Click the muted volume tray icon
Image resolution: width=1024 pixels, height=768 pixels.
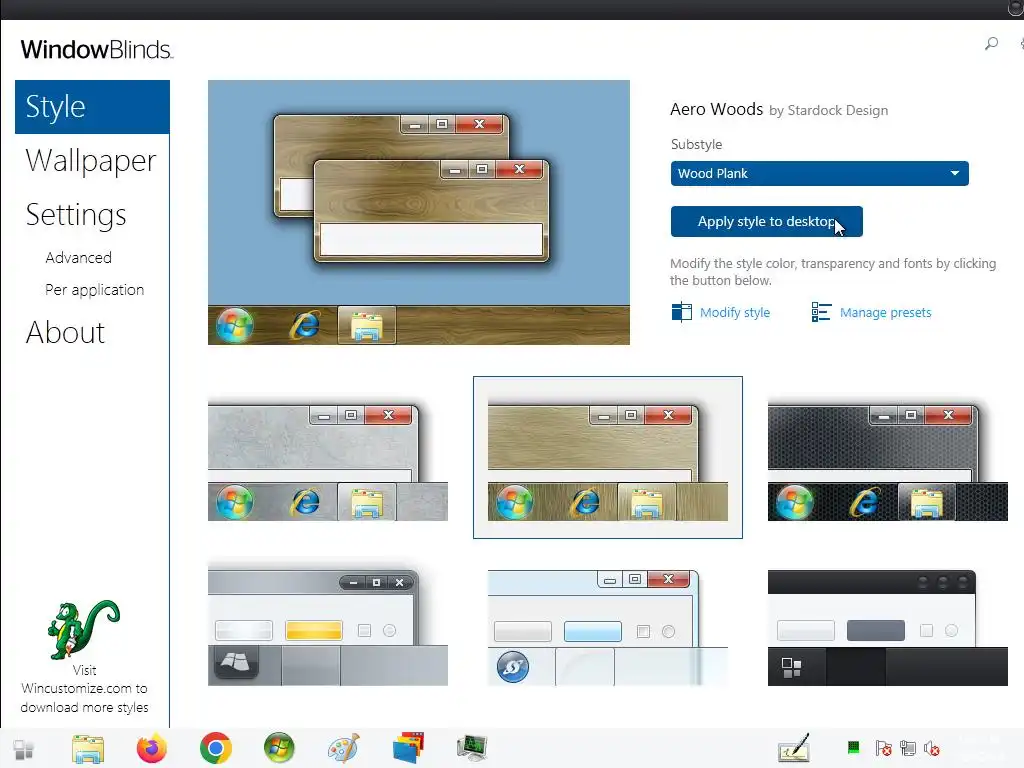click(932, 748)
